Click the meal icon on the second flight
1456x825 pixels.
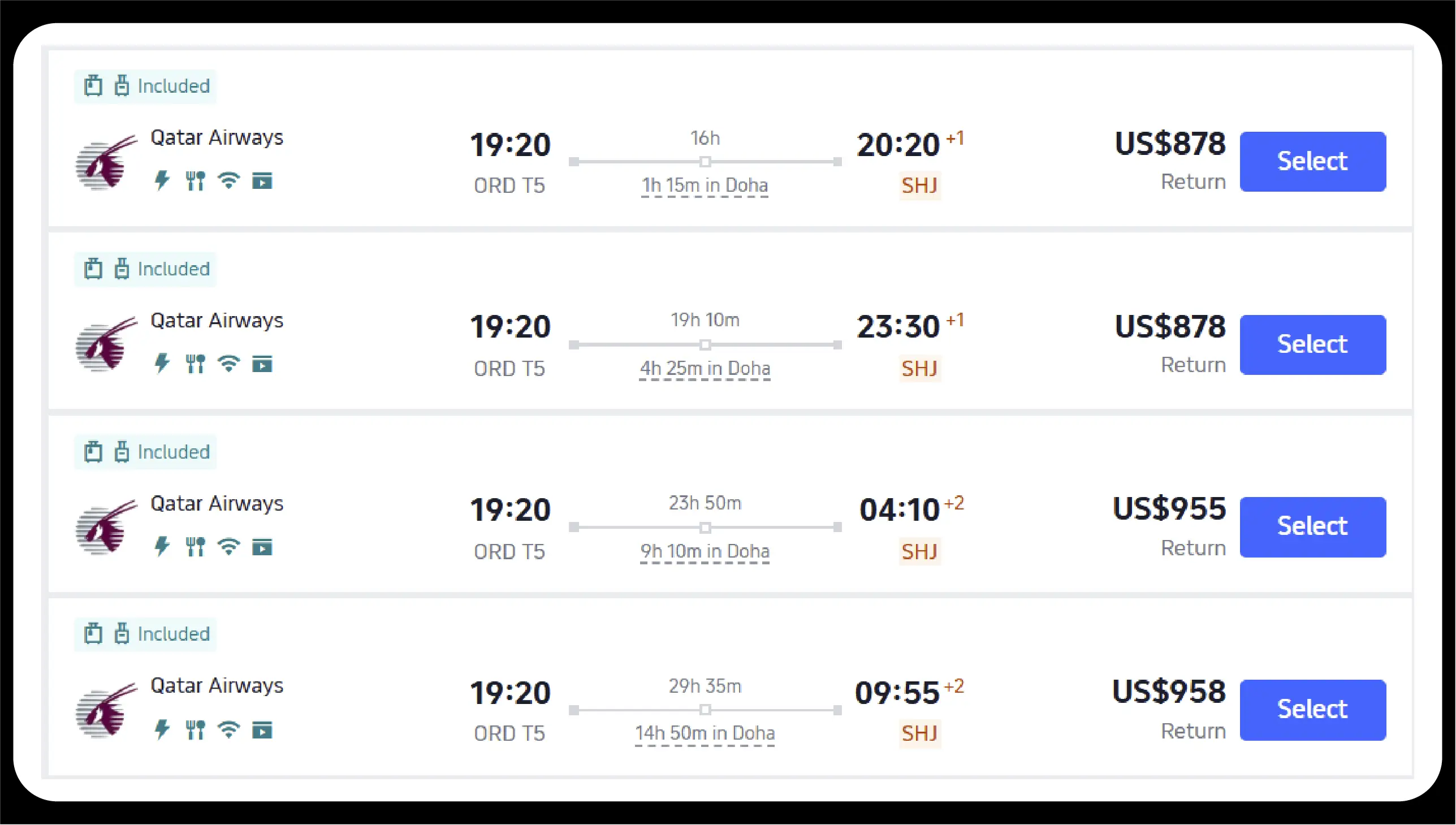click(195, 364)
